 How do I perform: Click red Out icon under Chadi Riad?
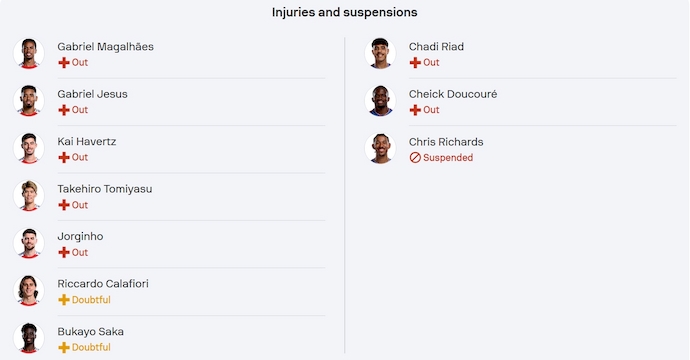click(415, 62)
